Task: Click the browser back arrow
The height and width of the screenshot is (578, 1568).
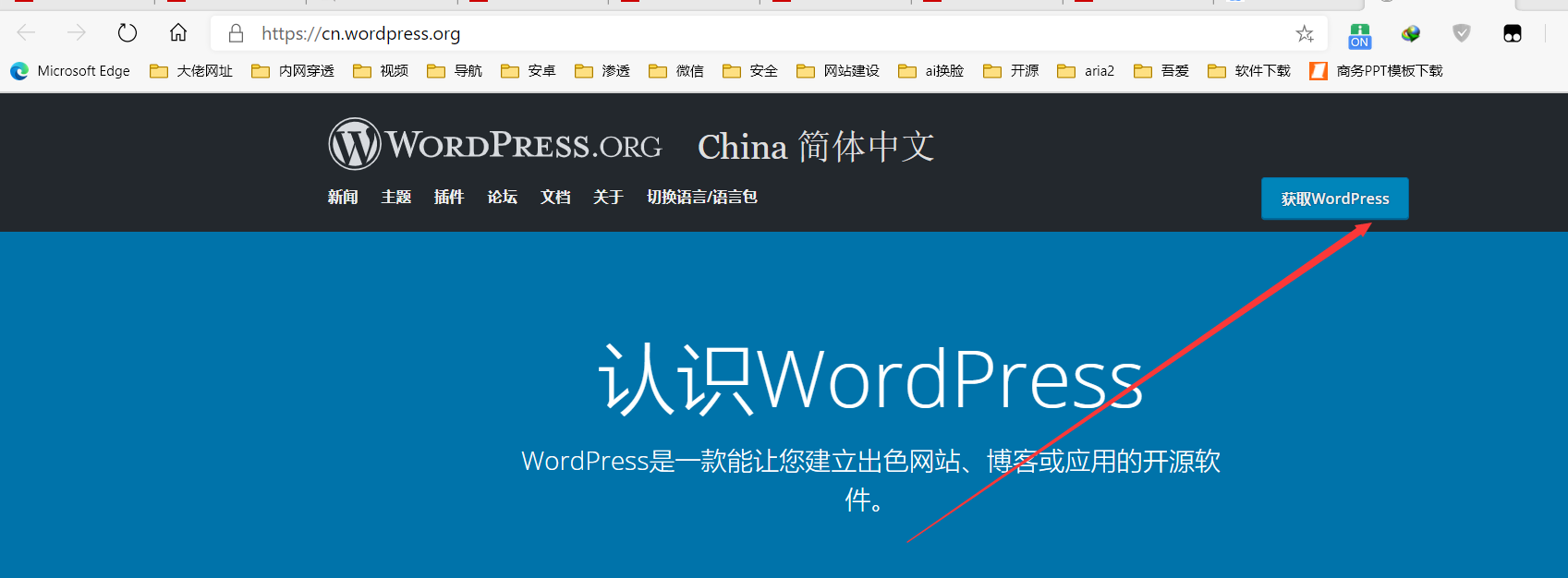Action: (26, 33)
